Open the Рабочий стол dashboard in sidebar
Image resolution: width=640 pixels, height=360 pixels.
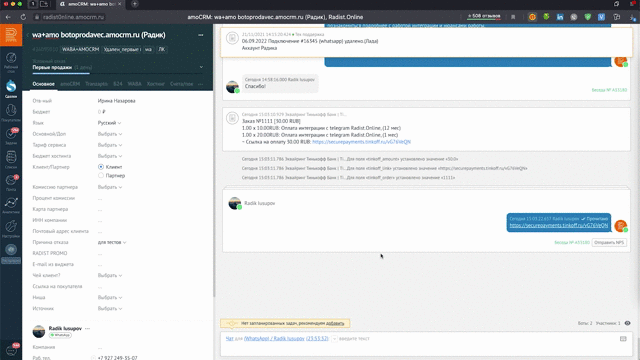11,62
